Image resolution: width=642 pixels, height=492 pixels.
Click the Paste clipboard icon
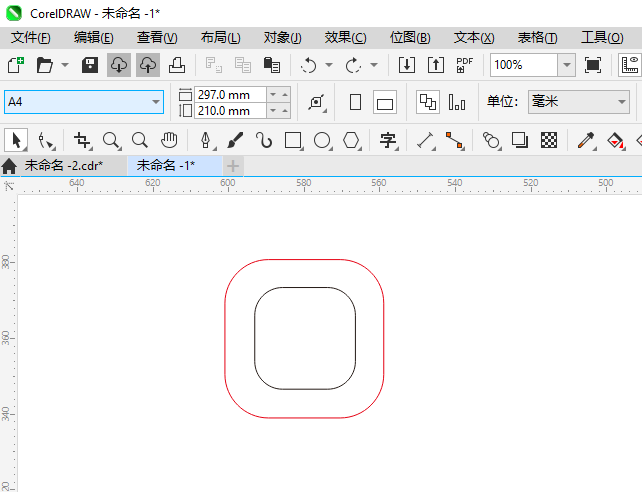click(271, 65)
